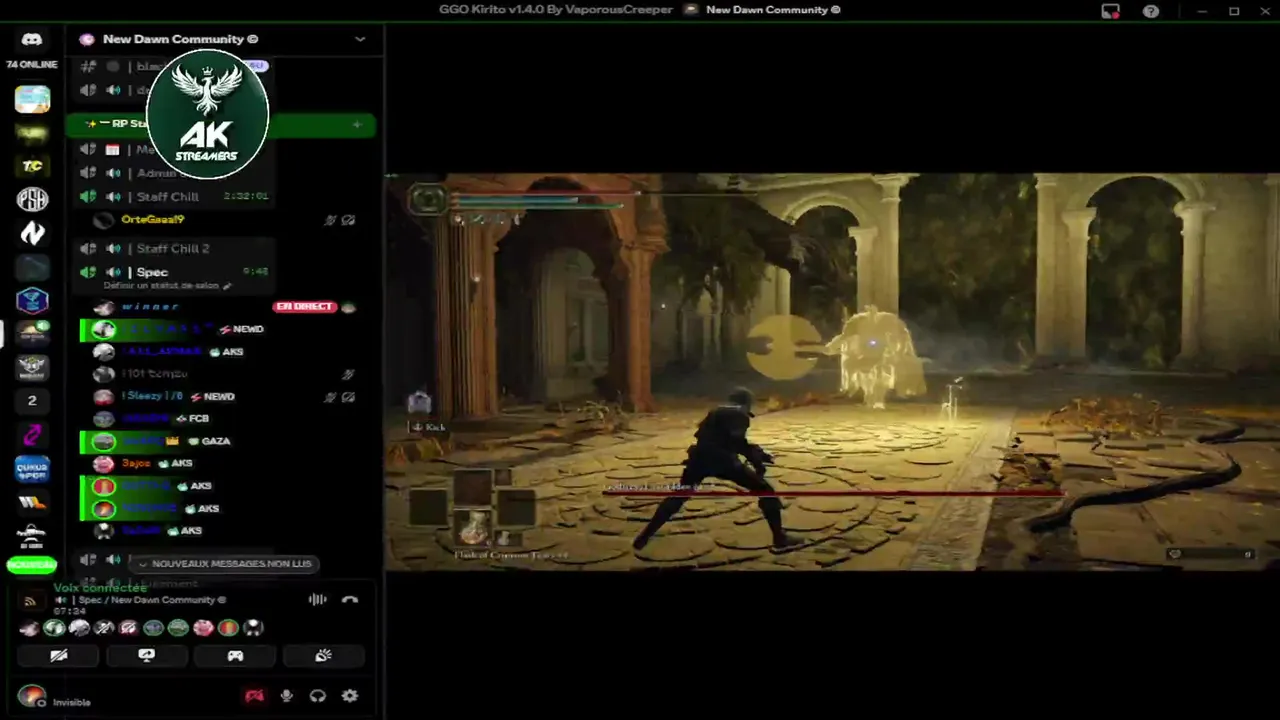Open the Çukur Spor server icon

32,468
